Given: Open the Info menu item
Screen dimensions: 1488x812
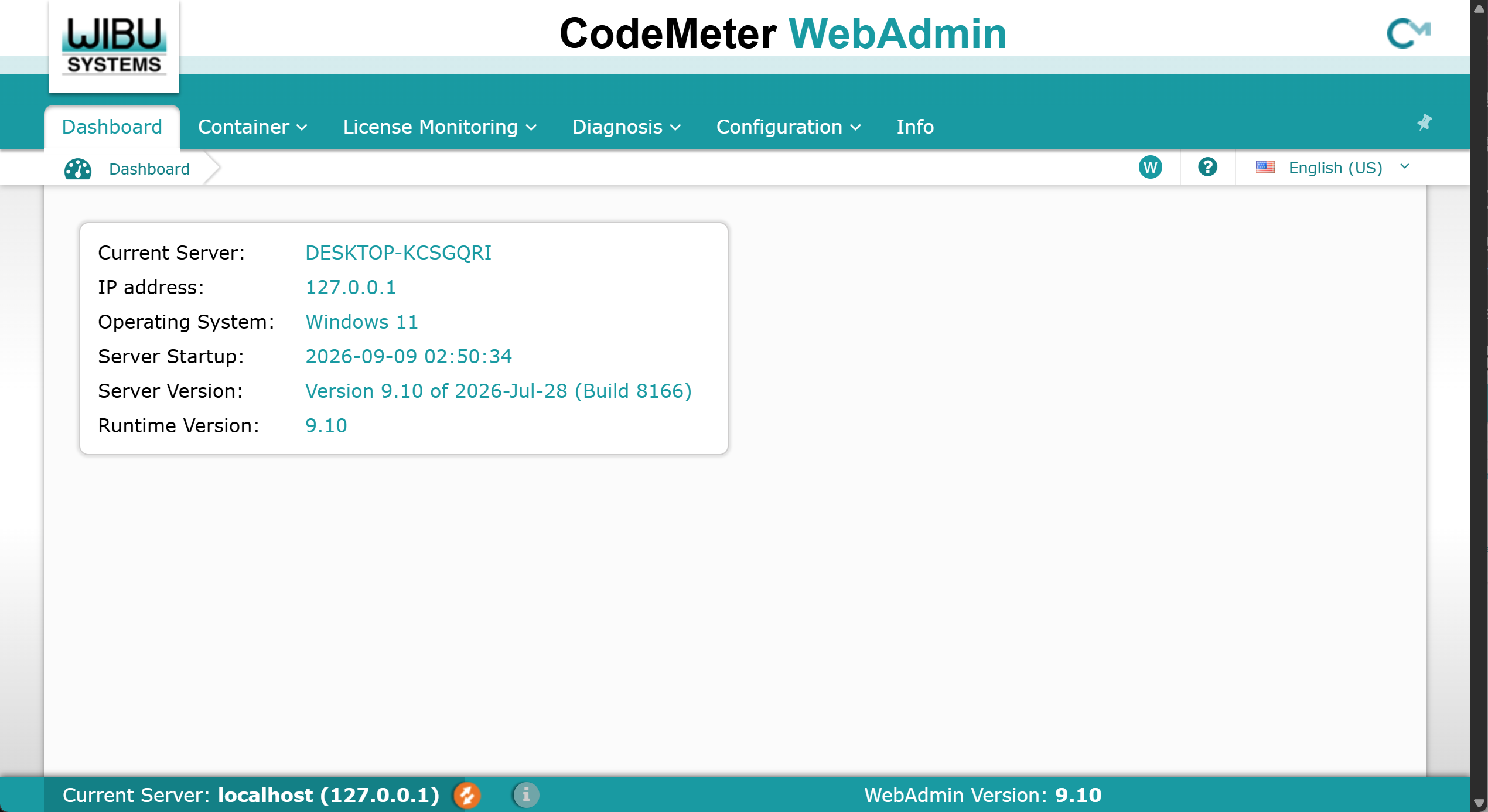Looking at the screenshot, I should click(x=915, y=127).
